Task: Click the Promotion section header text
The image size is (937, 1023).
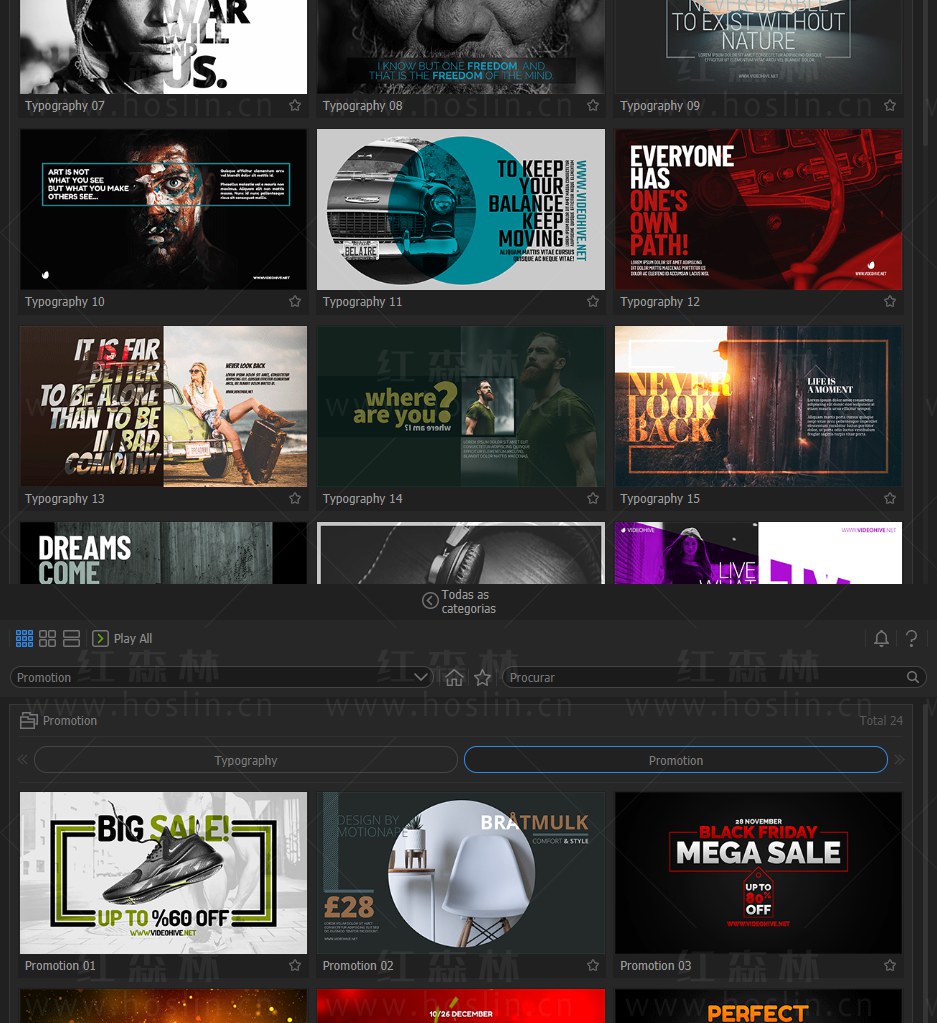Action: 70,720
